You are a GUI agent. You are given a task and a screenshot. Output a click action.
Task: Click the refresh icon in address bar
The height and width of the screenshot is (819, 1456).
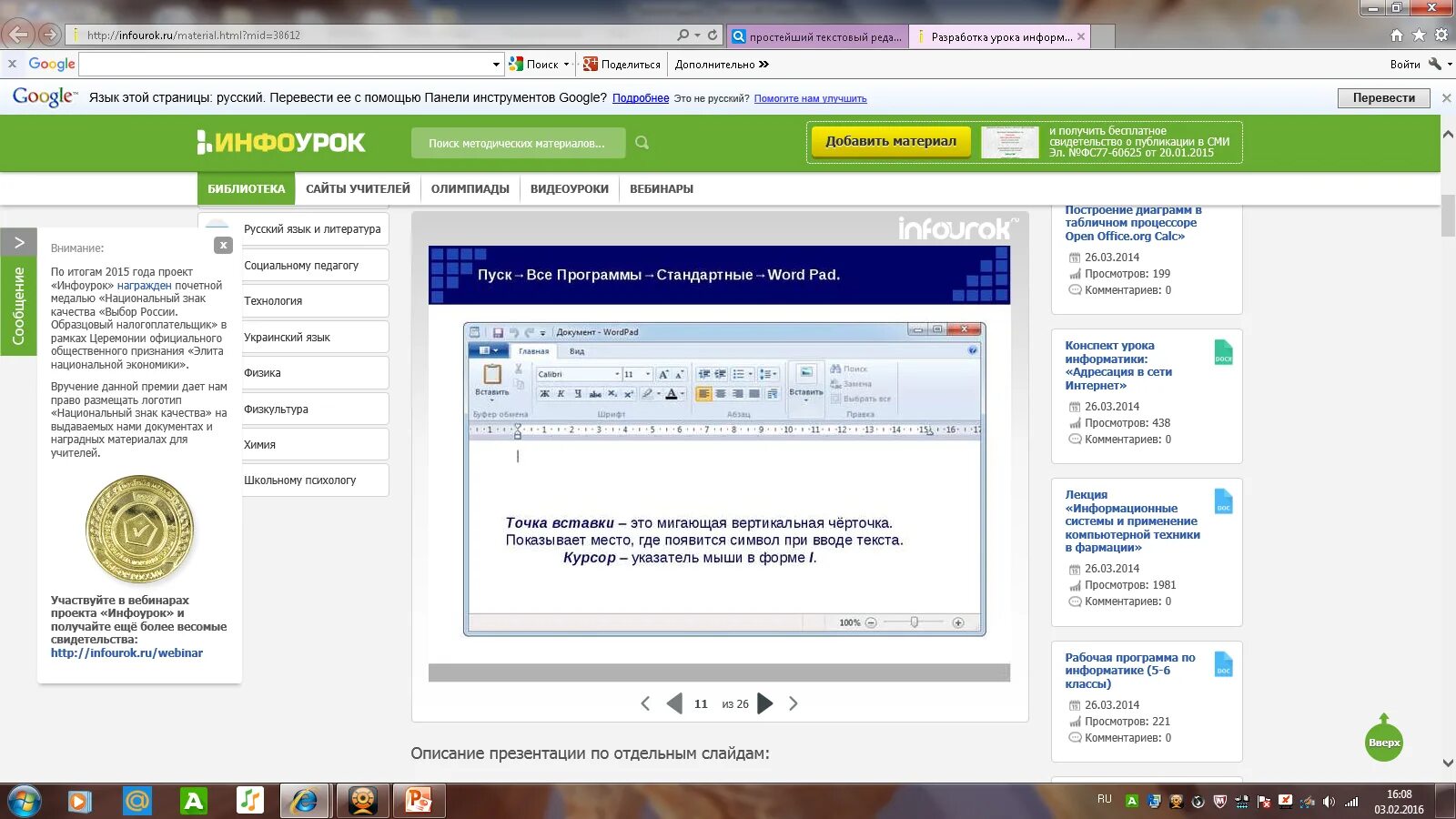tap(713, 35)
